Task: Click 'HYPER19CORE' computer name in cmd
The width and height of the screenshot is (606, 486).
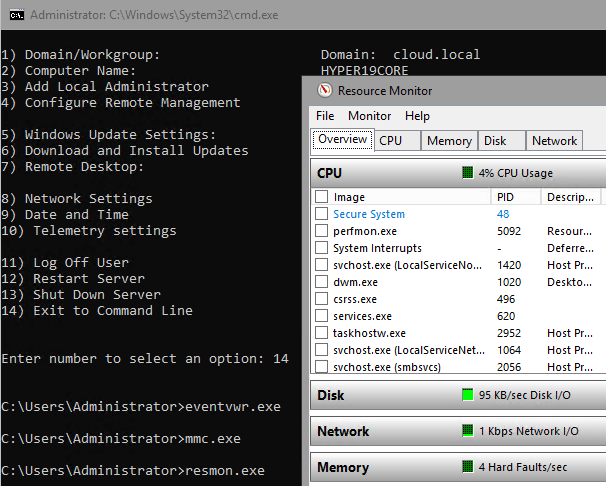Action: (x=364, y=71)
